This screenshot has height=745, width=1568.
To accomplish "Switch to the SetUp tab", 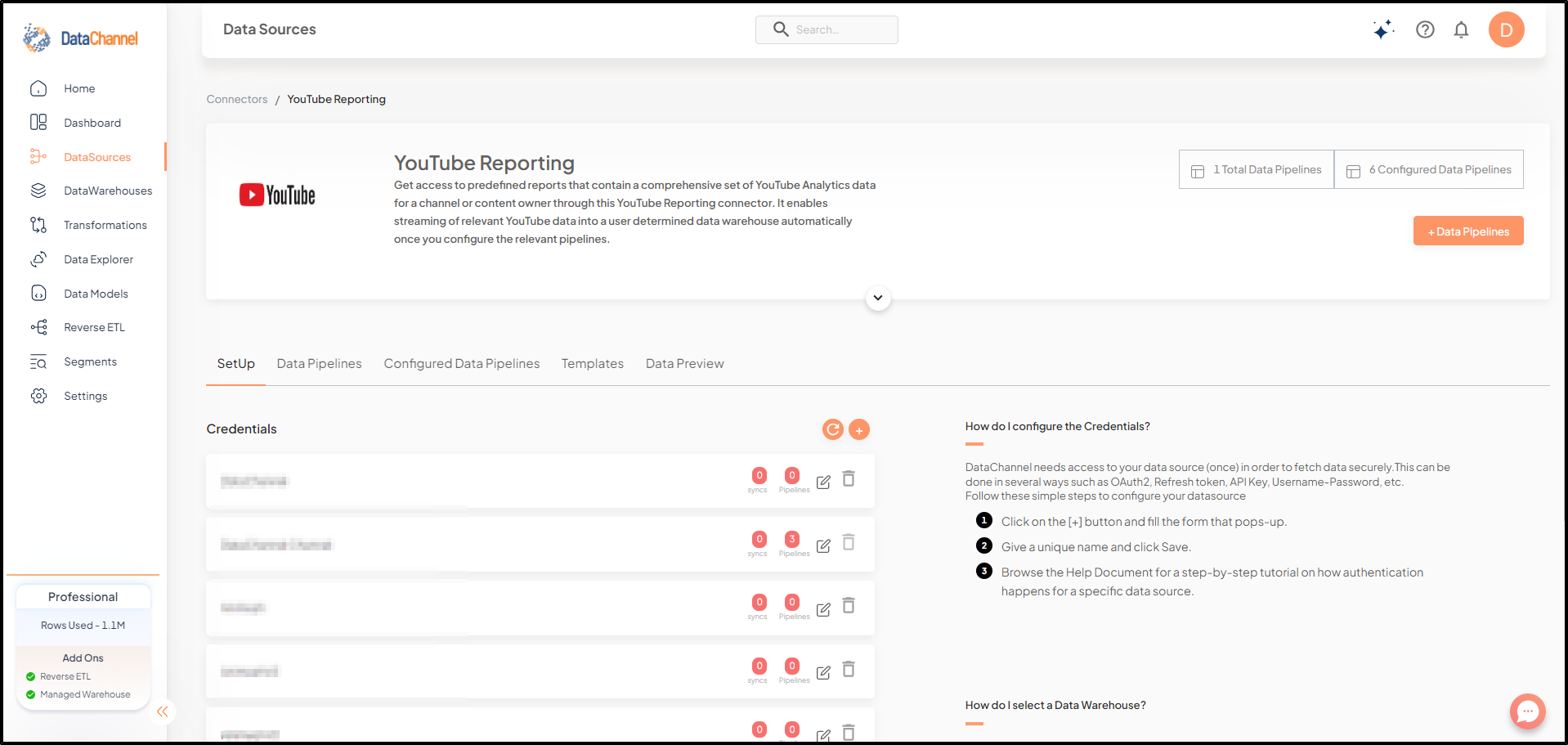I will click(235, 363).
